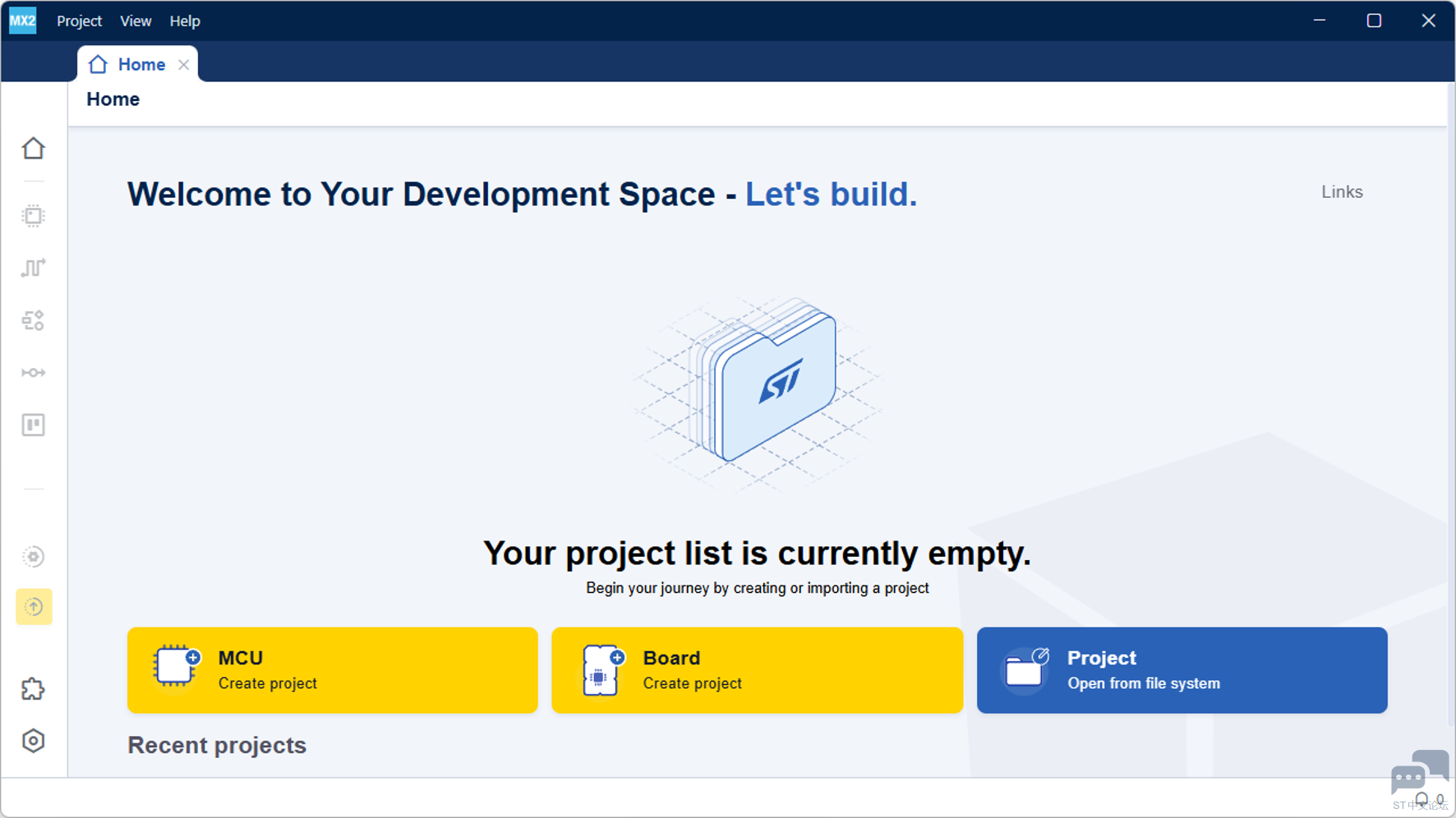Click the MX2 application logo
The image size is (1456, 818).
point(23,21)
